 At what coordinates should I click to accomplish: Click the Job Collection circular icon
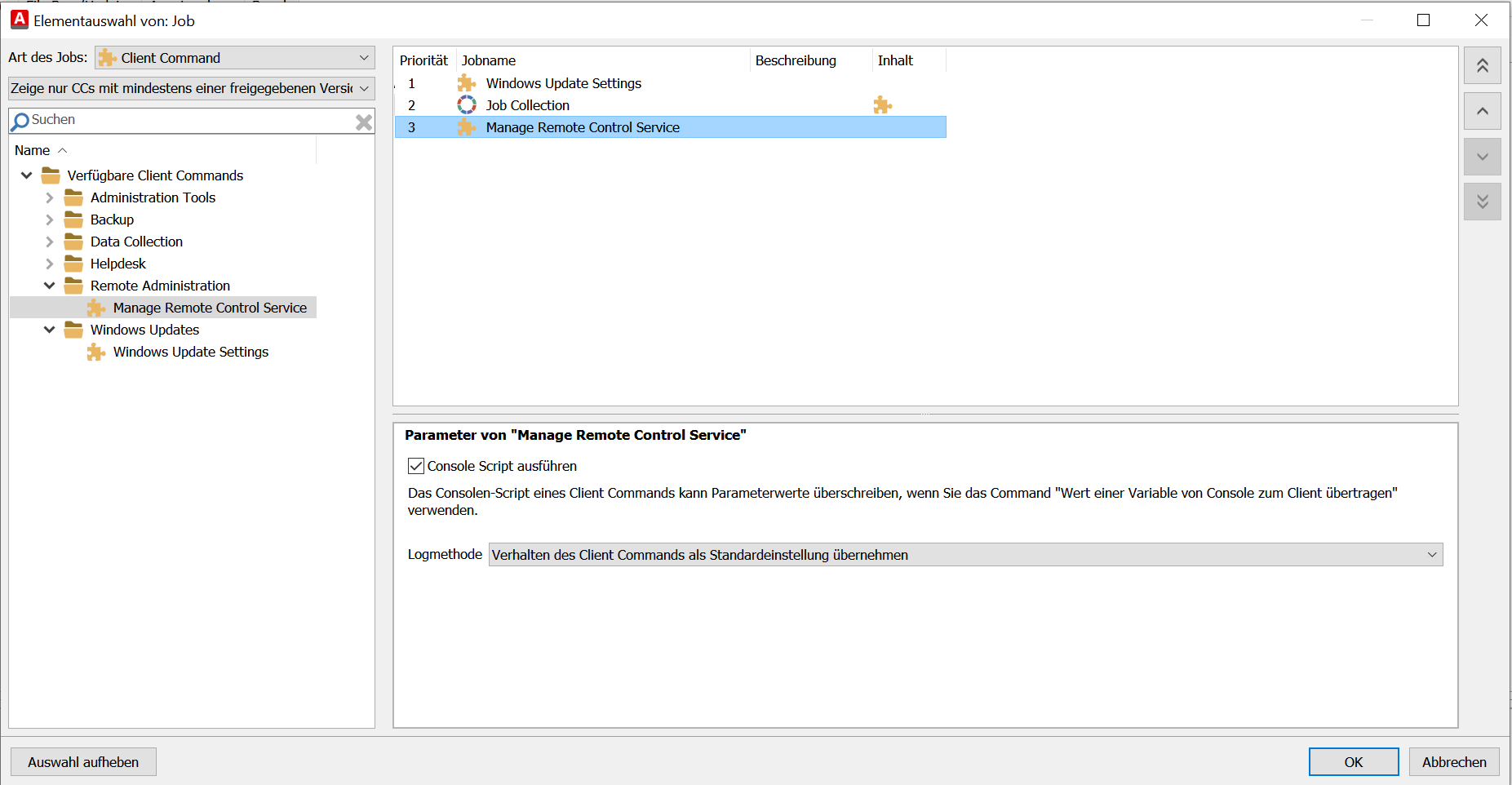click(x=467, y=105)
